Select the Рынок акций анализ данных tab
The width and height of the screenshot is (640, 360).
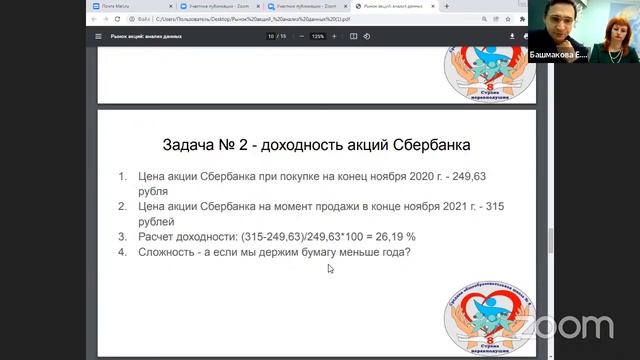394,6
